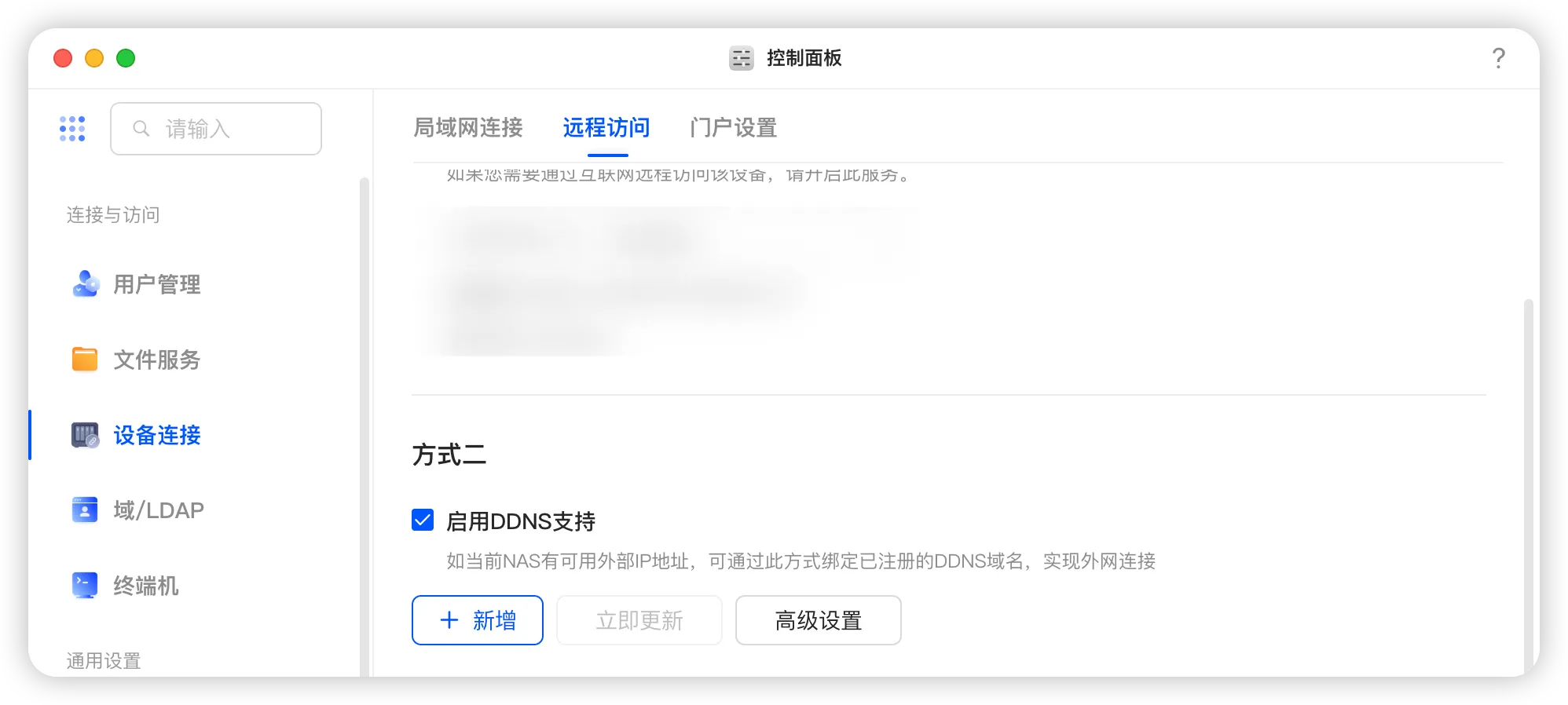Open 高级设置 button
1568x705 pixels.
point(818,620)
